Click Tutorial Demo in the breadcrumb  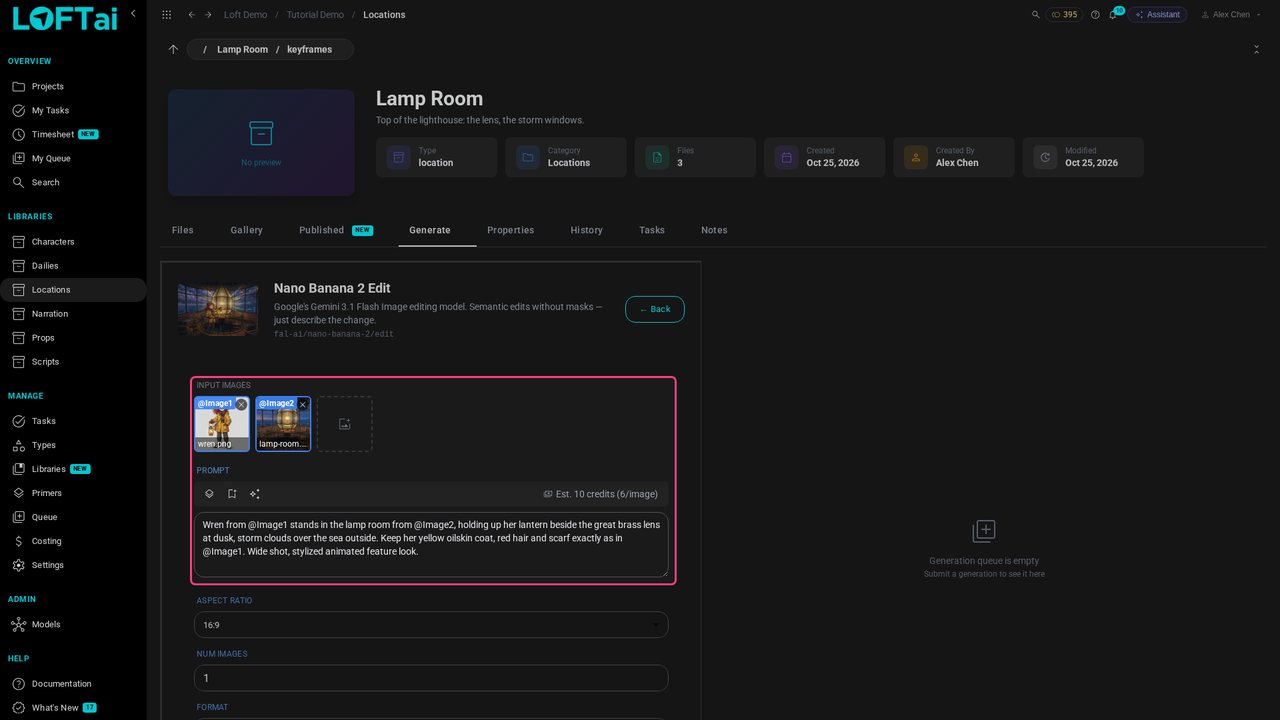click(x=315, y=15)
